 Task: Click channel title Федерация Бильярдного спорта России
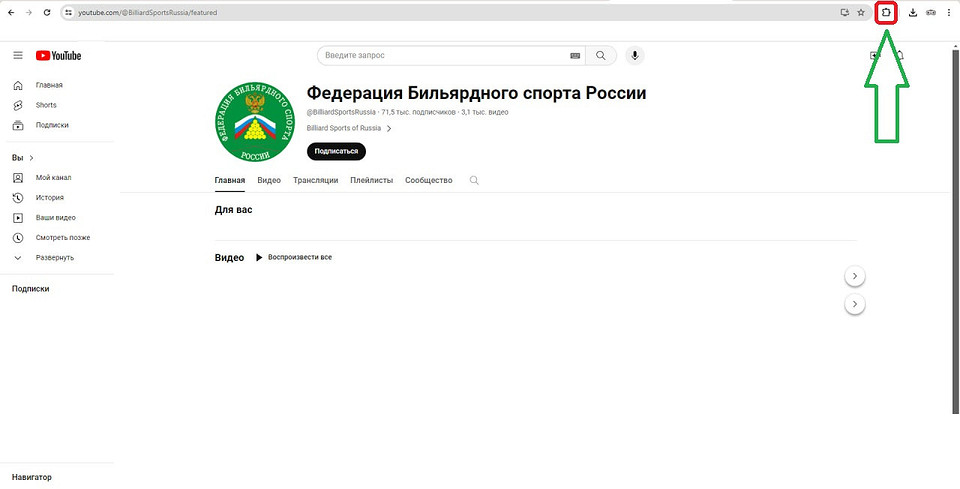tap(476, 93)
